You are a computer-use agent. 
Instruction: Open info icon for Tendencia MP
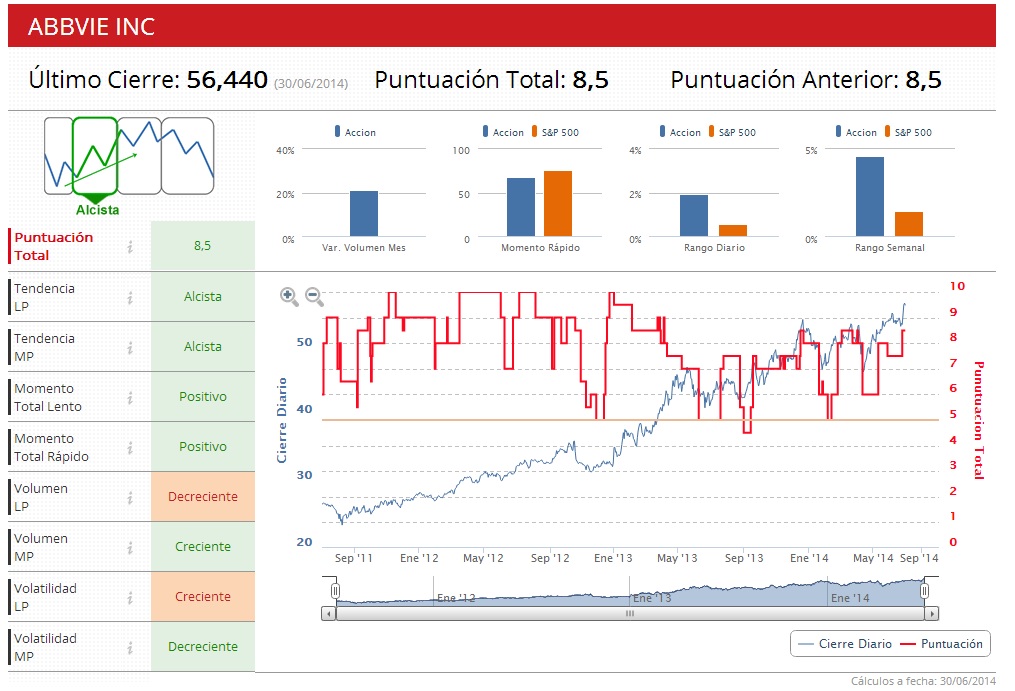coord(130,348)
